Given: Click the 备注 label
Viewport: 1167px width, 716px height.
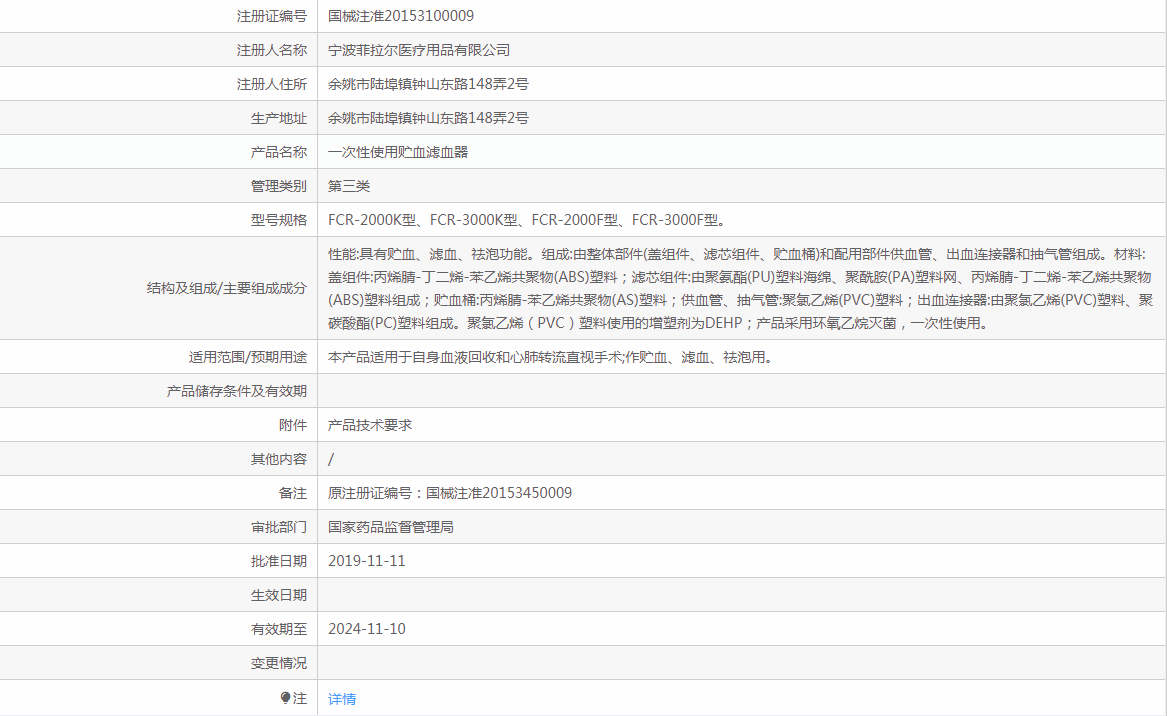Looking at the screenshot, I should pyautogui.click(x=292, y=493).
